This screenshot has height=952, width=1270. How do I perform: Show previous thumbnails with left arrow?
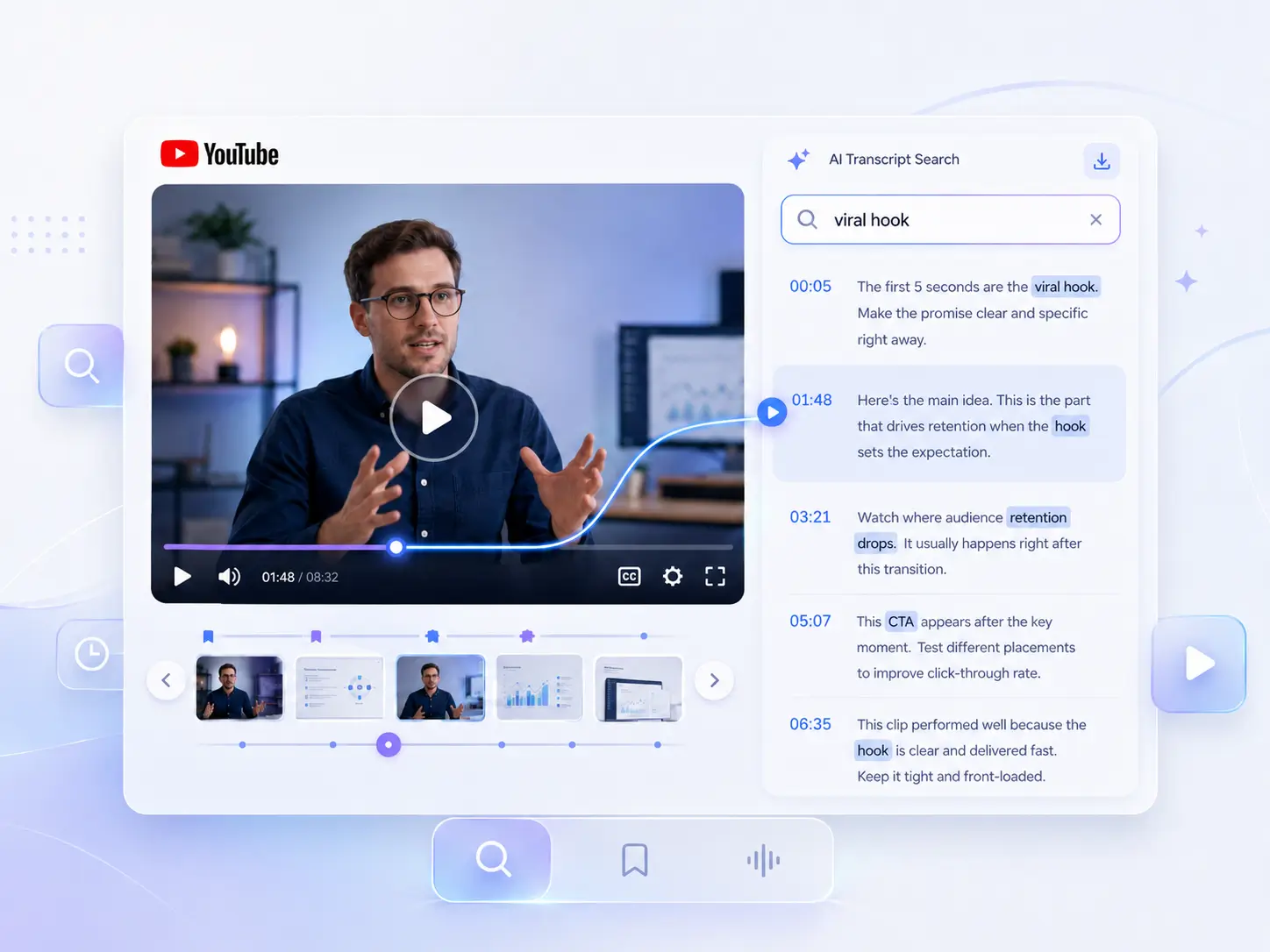tap(166, 680)
